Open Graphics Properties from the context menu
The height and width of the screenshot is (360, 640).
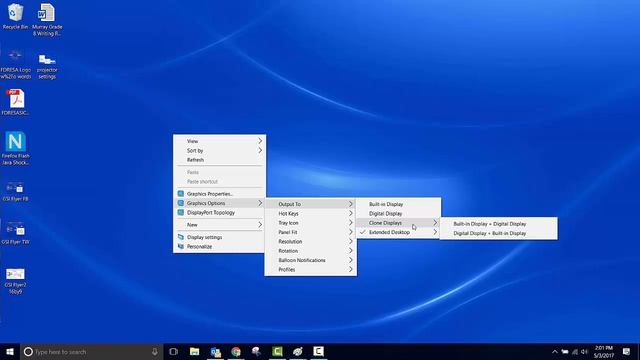[220, 193]
